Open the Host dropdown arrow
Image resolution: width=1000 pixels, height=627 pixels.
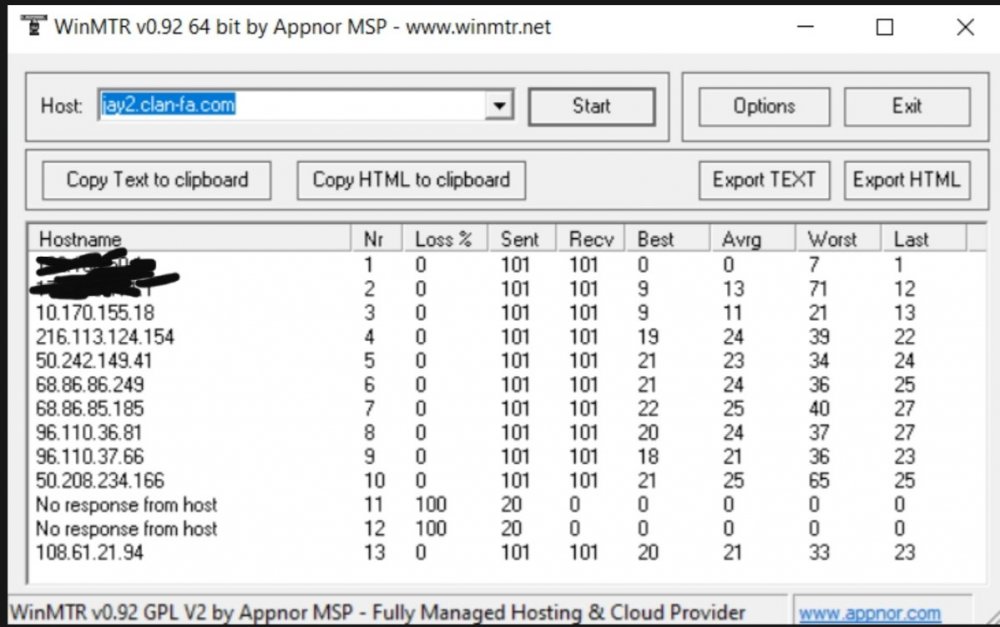click(x=499, y=105)
